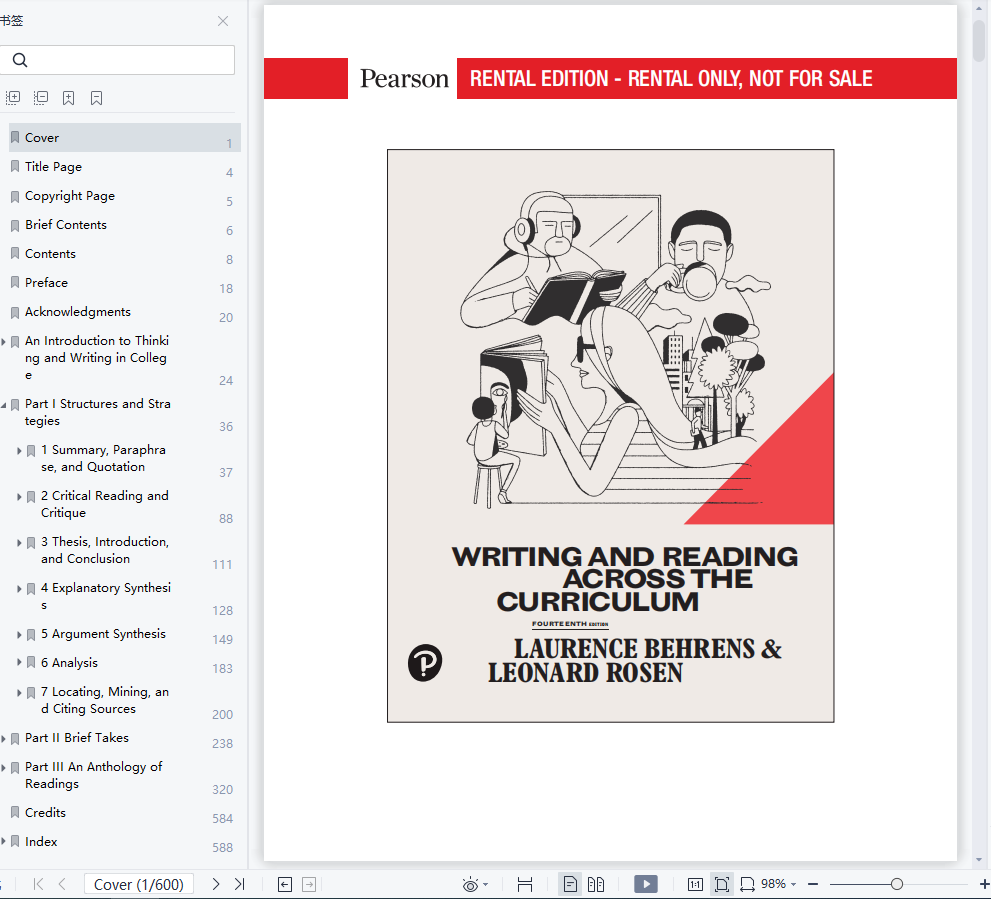This screenshot has width=991, height=899.
Task: Open the Index bookmark
Action: tap(41, 842)
